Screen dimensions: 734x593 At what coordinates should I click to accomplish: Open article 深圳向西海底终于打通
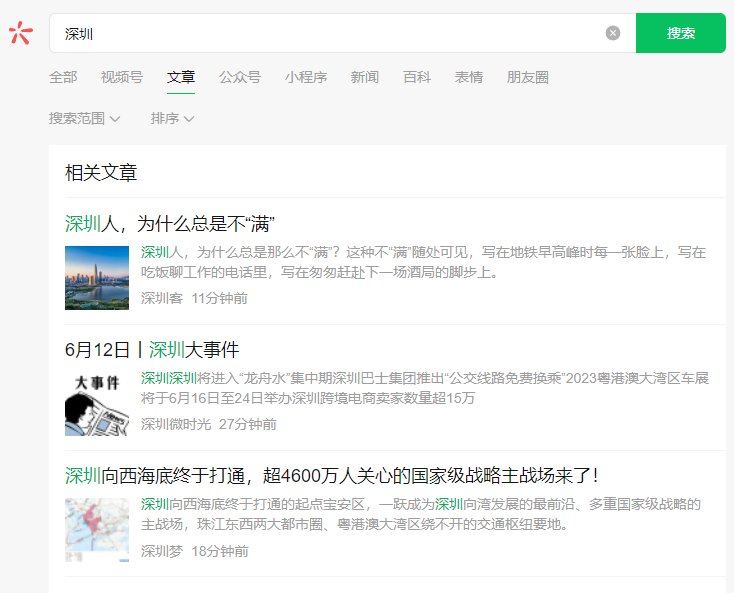[x=331, y=476]
